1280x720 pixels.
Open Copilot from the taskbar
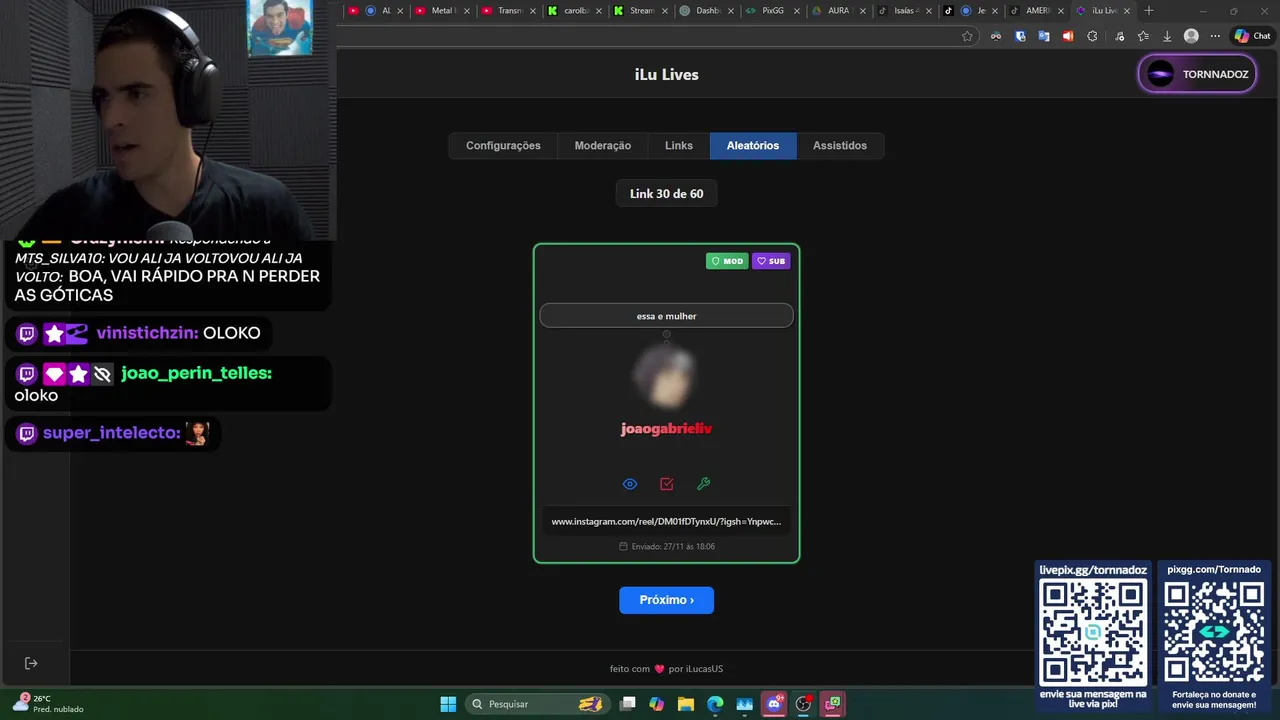coord(657,704)
